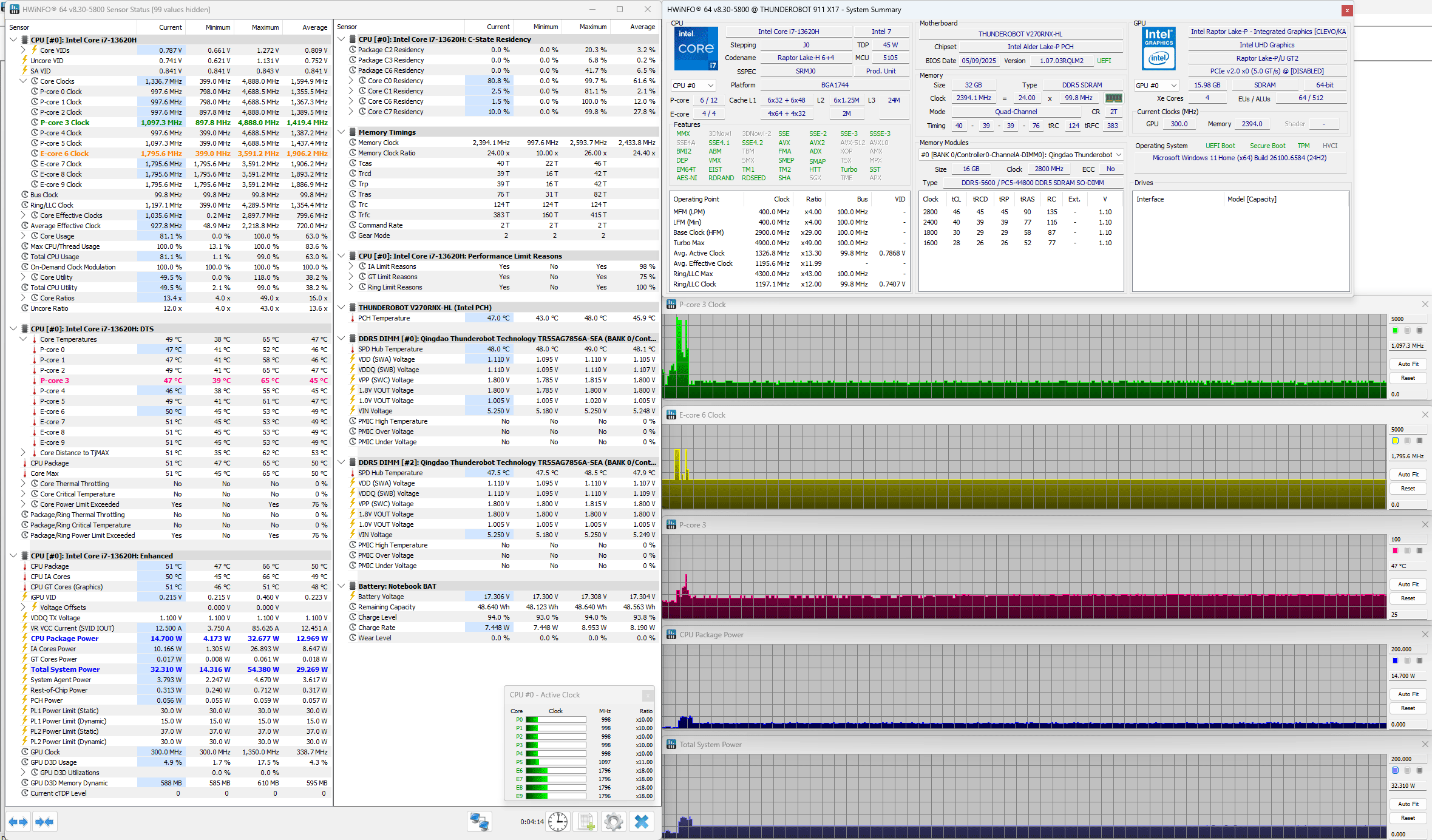Click the network remote monitoring icon
The image size is (1432, 840).
tap(479, 822)
